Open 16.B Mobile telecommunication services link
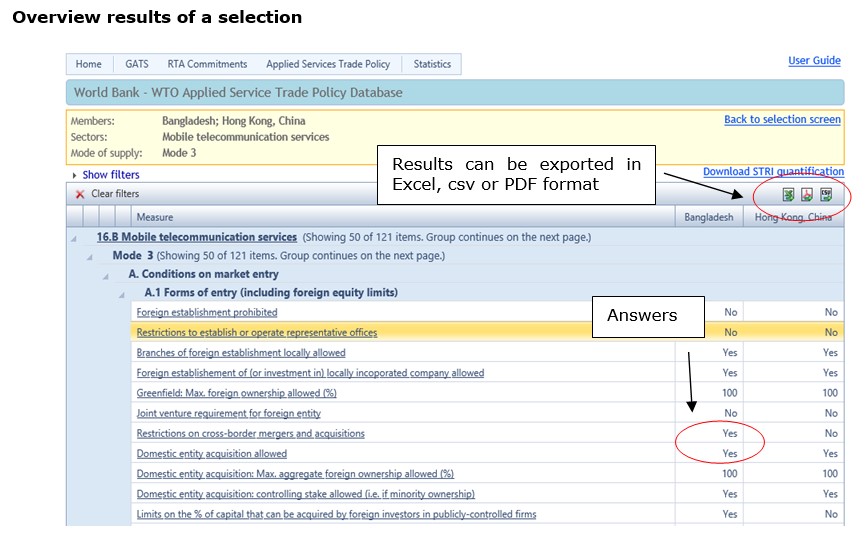The image size is (867, 542). [x=197, y=237]
